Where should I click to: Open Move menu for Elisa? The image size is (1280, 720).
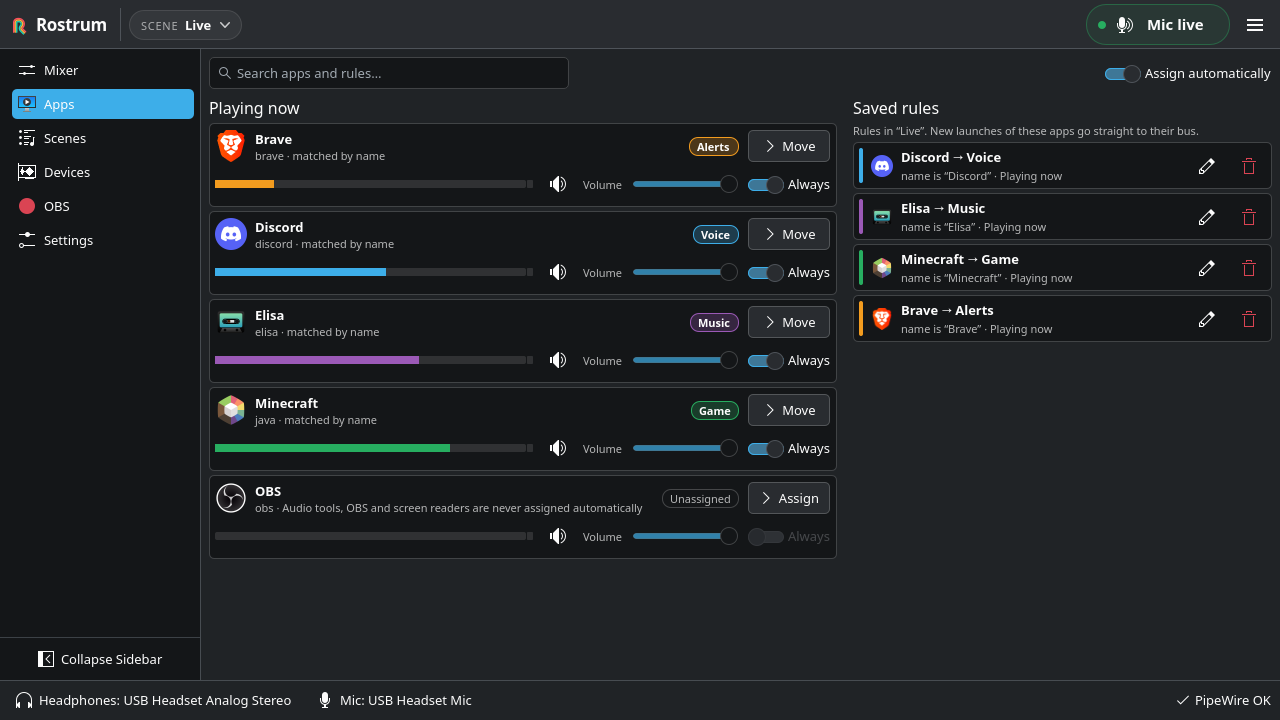point(789,322)
